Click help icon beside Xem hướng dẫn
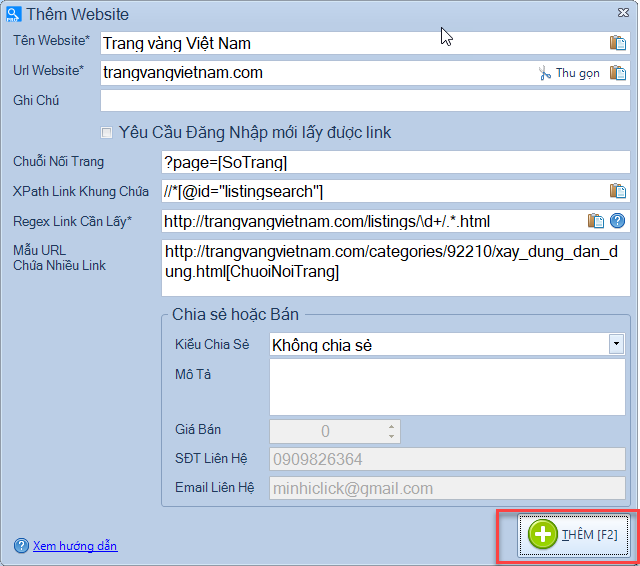The image size is (640, 566). (21, 546)
